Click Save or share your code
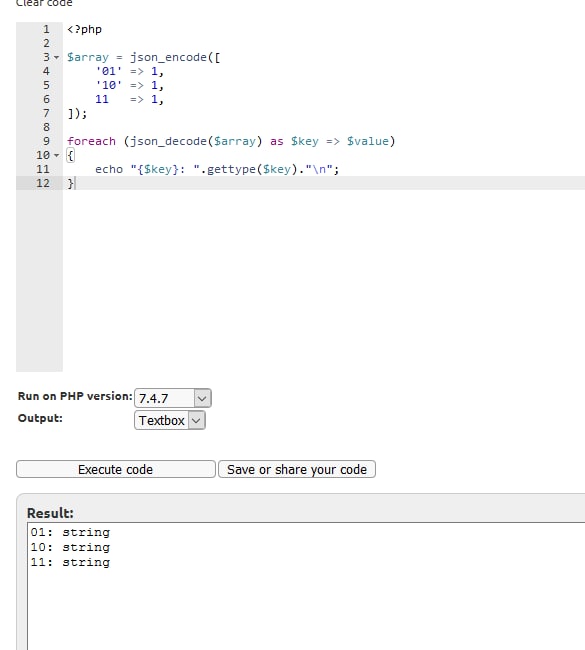Viewport: 585px width, 650px height. pyautogui.click(x=297, y=469)
